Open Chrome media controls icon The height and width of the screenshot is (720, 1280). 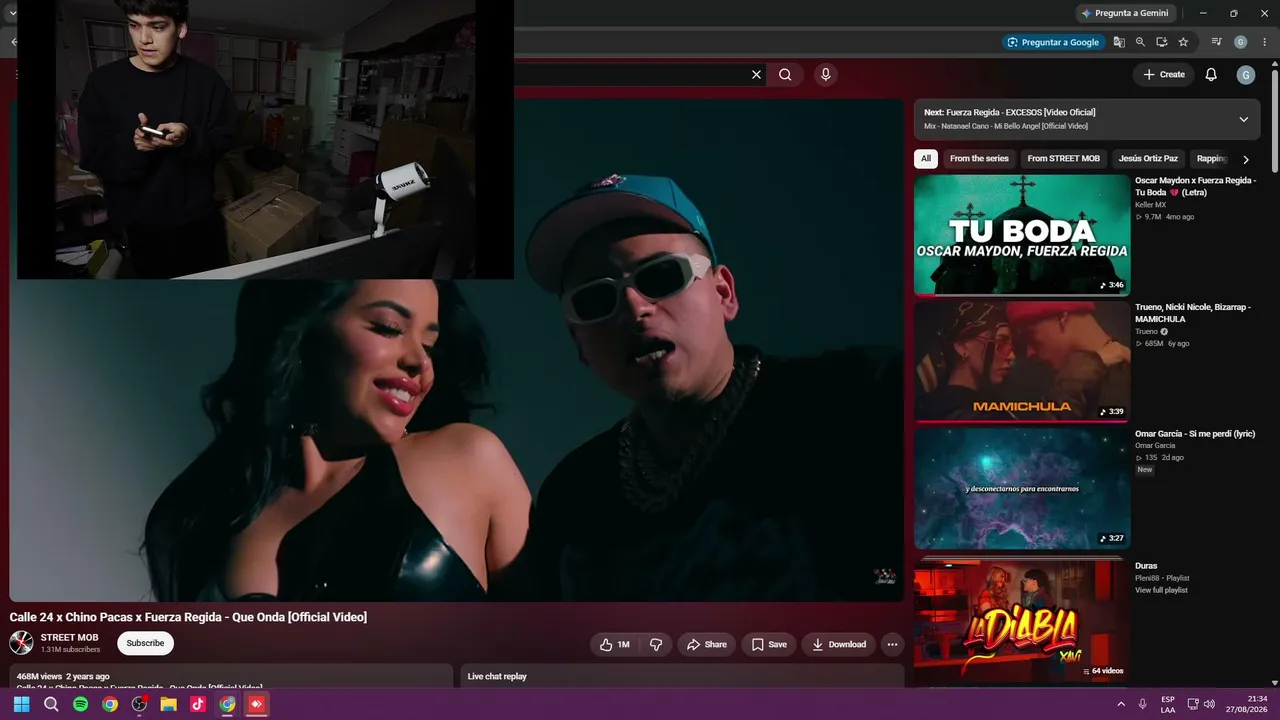[1216, 42]
